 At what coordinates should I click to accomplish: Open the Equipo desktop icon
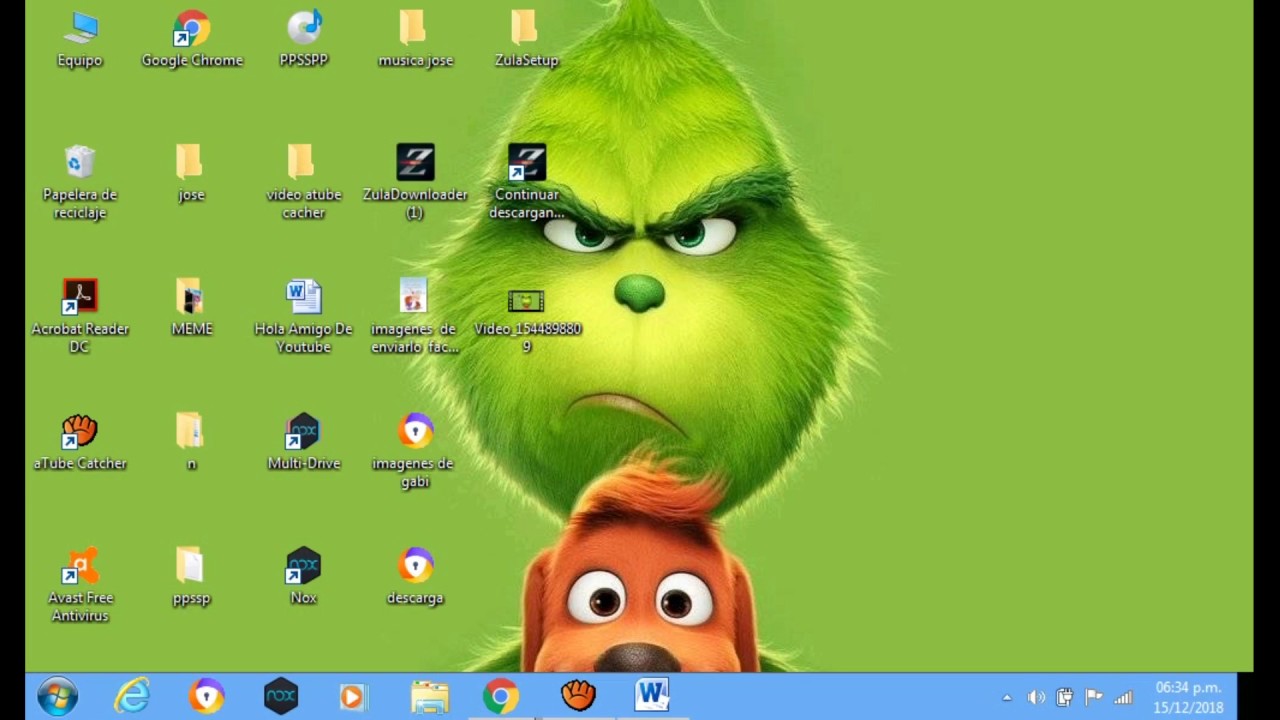[x=80, y=40]
